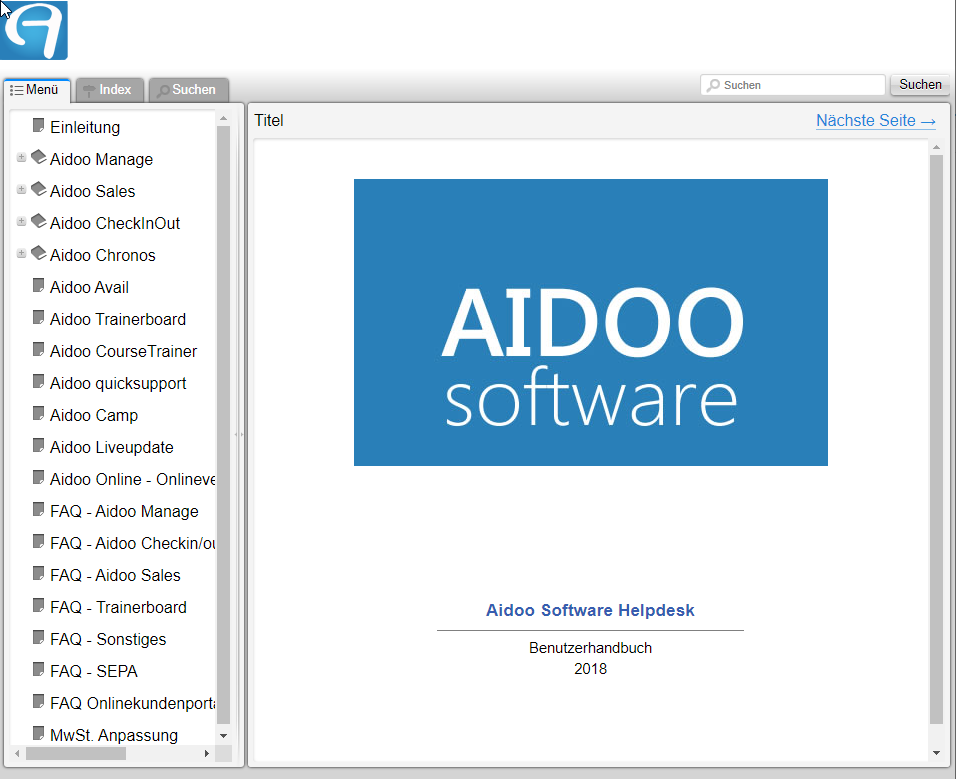Open the Aidoo Trainerboard topic
956x779 pixels.
click(118, 319)
